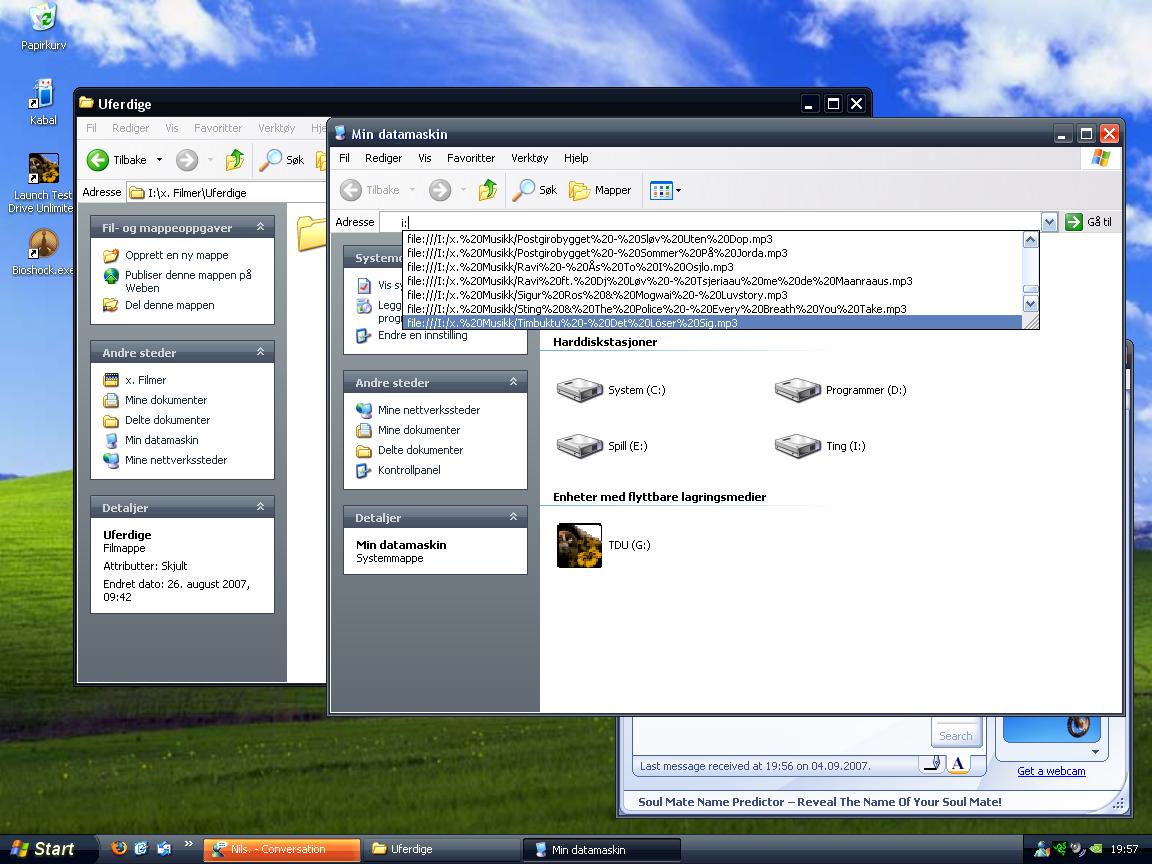The width and height of the screenshot is (1152, 864).
Task: Click Opprett en ny mappe task
Action: 176,255
